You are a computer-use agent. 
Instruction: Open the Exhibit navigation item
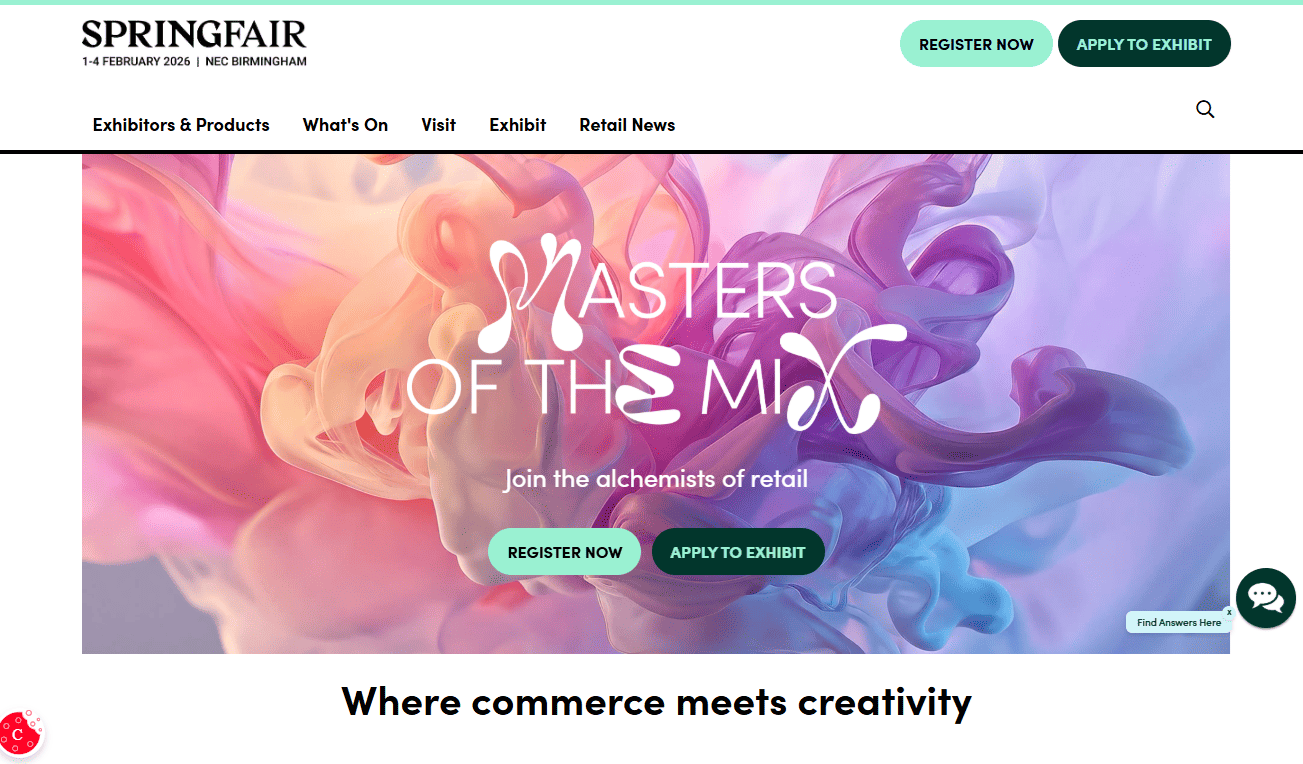517,125
